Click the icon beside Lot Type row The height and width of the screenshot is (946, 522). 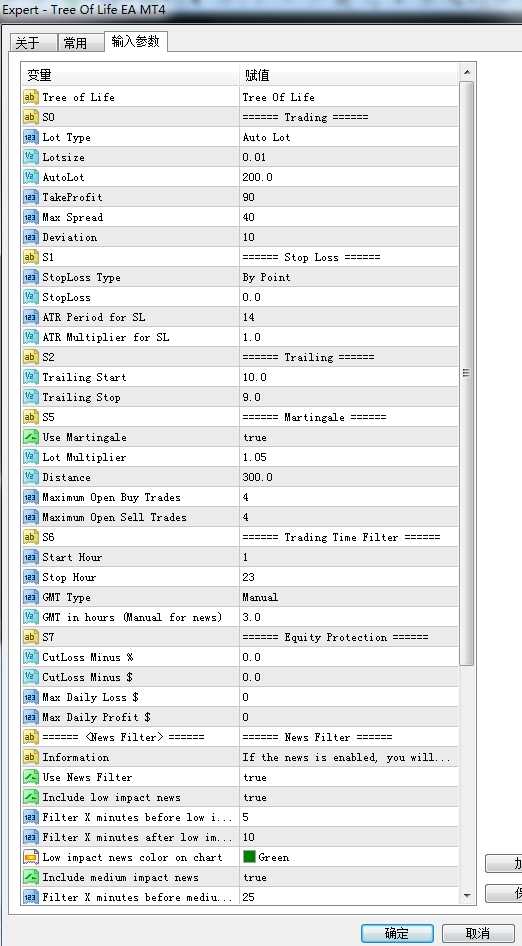coord(30,138)
